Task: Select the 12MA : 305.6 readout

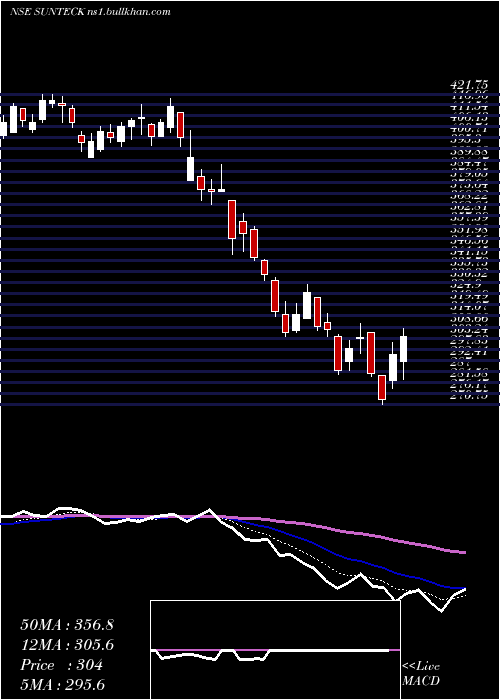Action: pos(67,645)
